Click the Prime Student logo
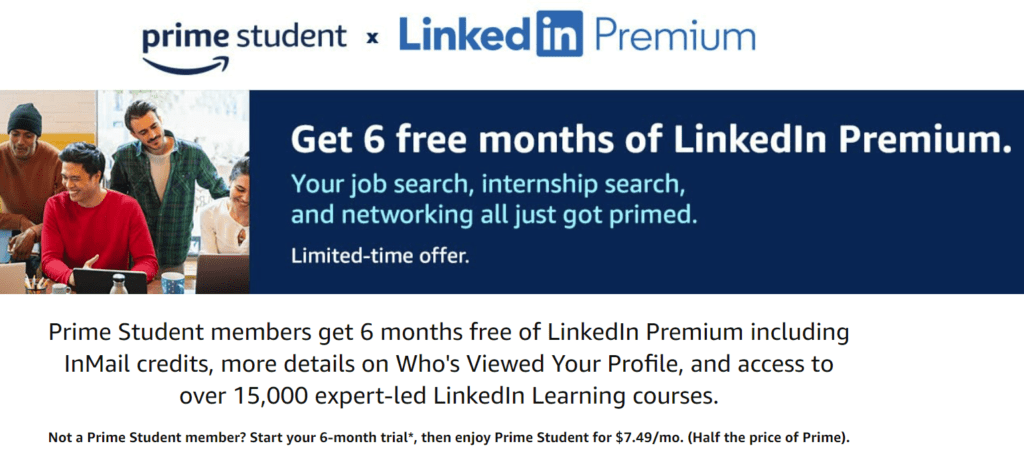Screen dimensions: 1024x464 [244, 40]
